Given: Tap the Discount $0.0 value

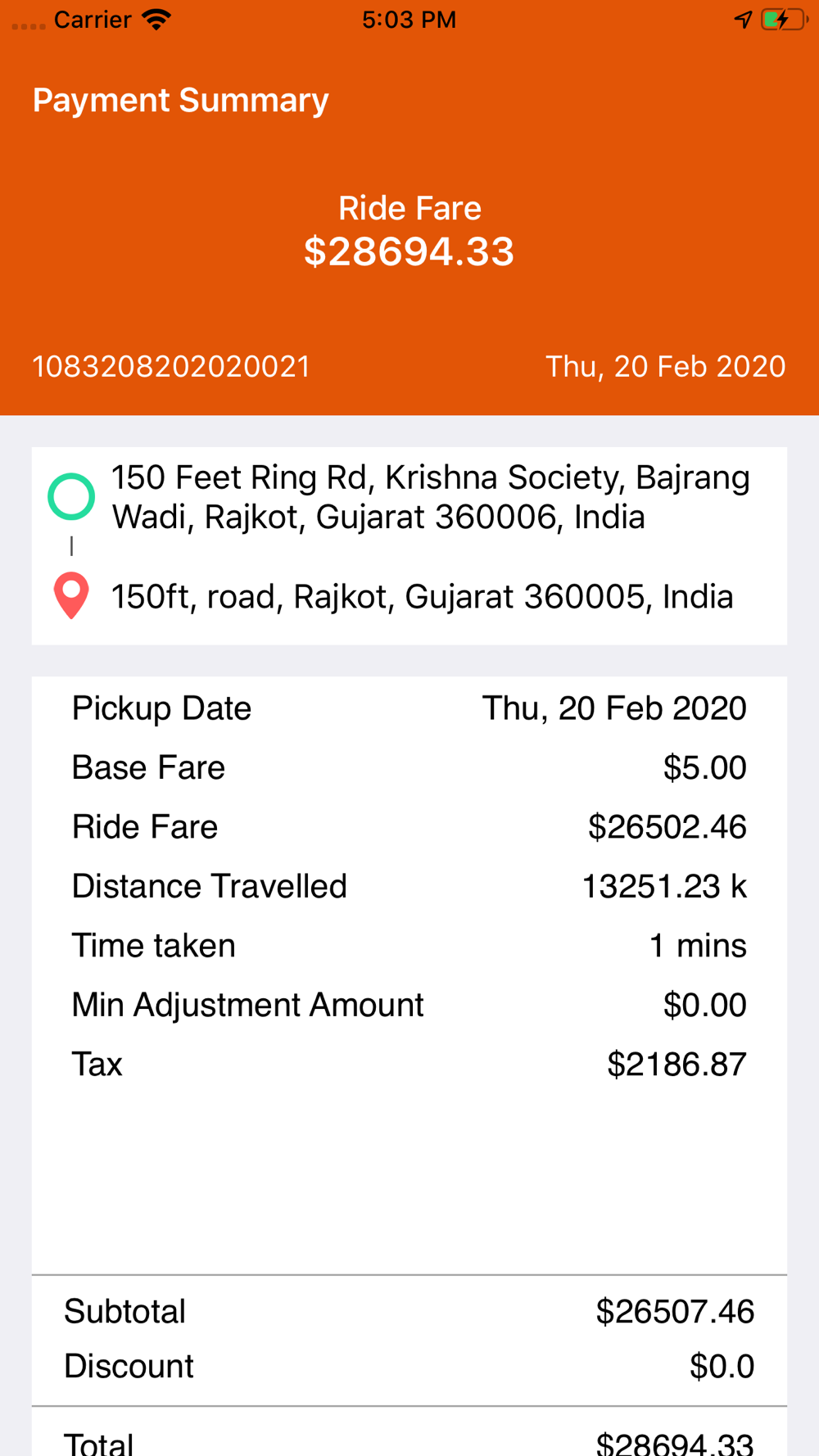Looking at the screenshot, I should tap(721, 1367).
